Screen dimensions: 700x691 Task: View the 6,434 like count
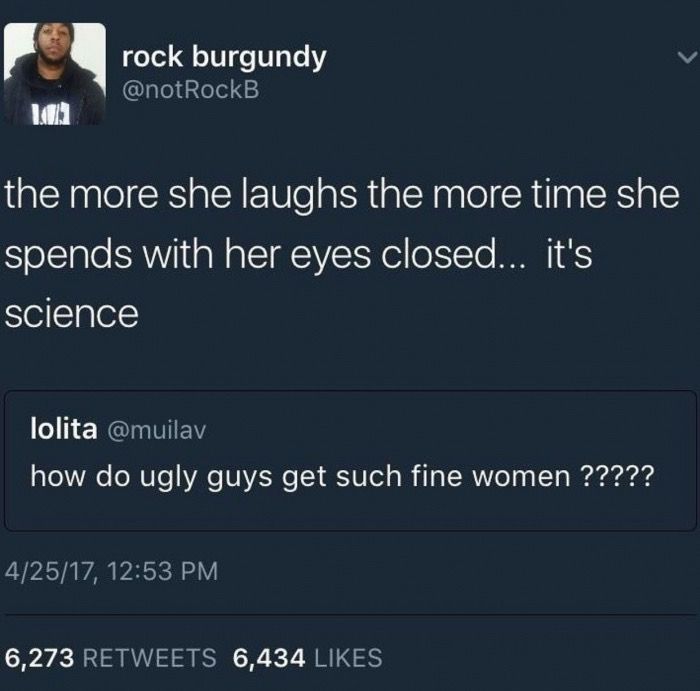click(269, 658)
